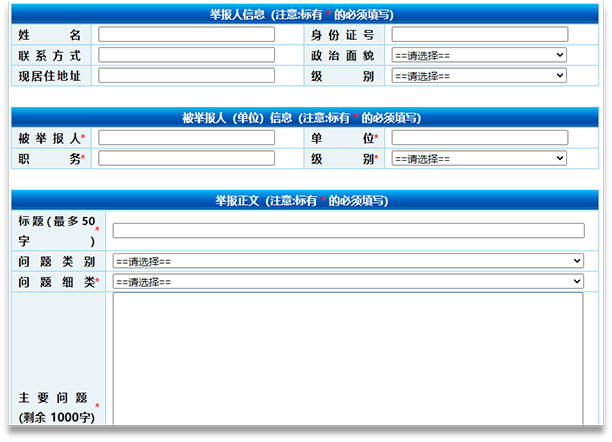Click the 问题类别 label

coord(57,261)
